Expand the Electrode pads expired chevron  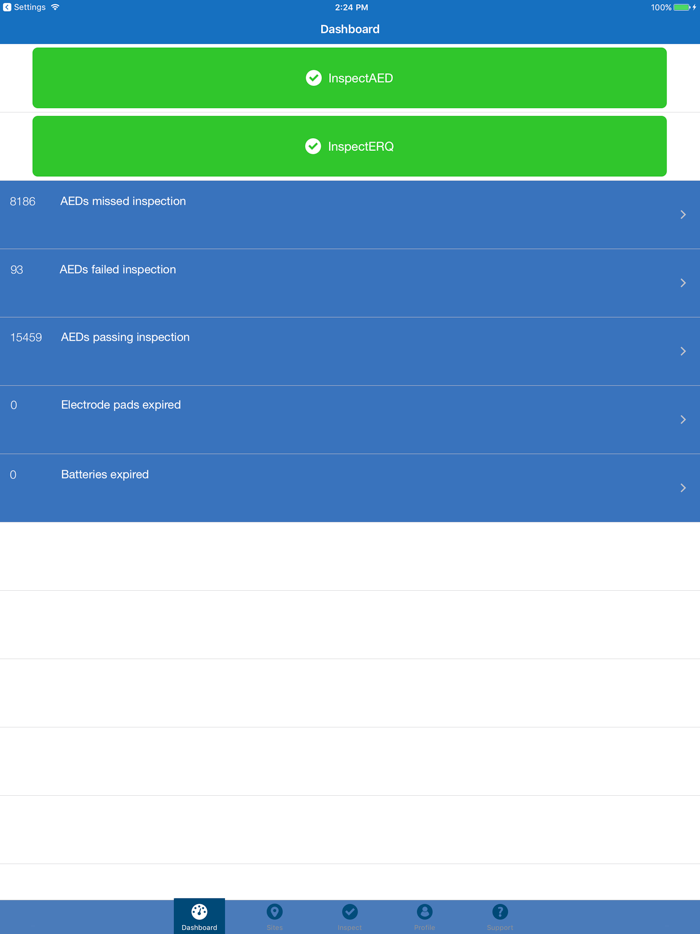tap(683, 420)
